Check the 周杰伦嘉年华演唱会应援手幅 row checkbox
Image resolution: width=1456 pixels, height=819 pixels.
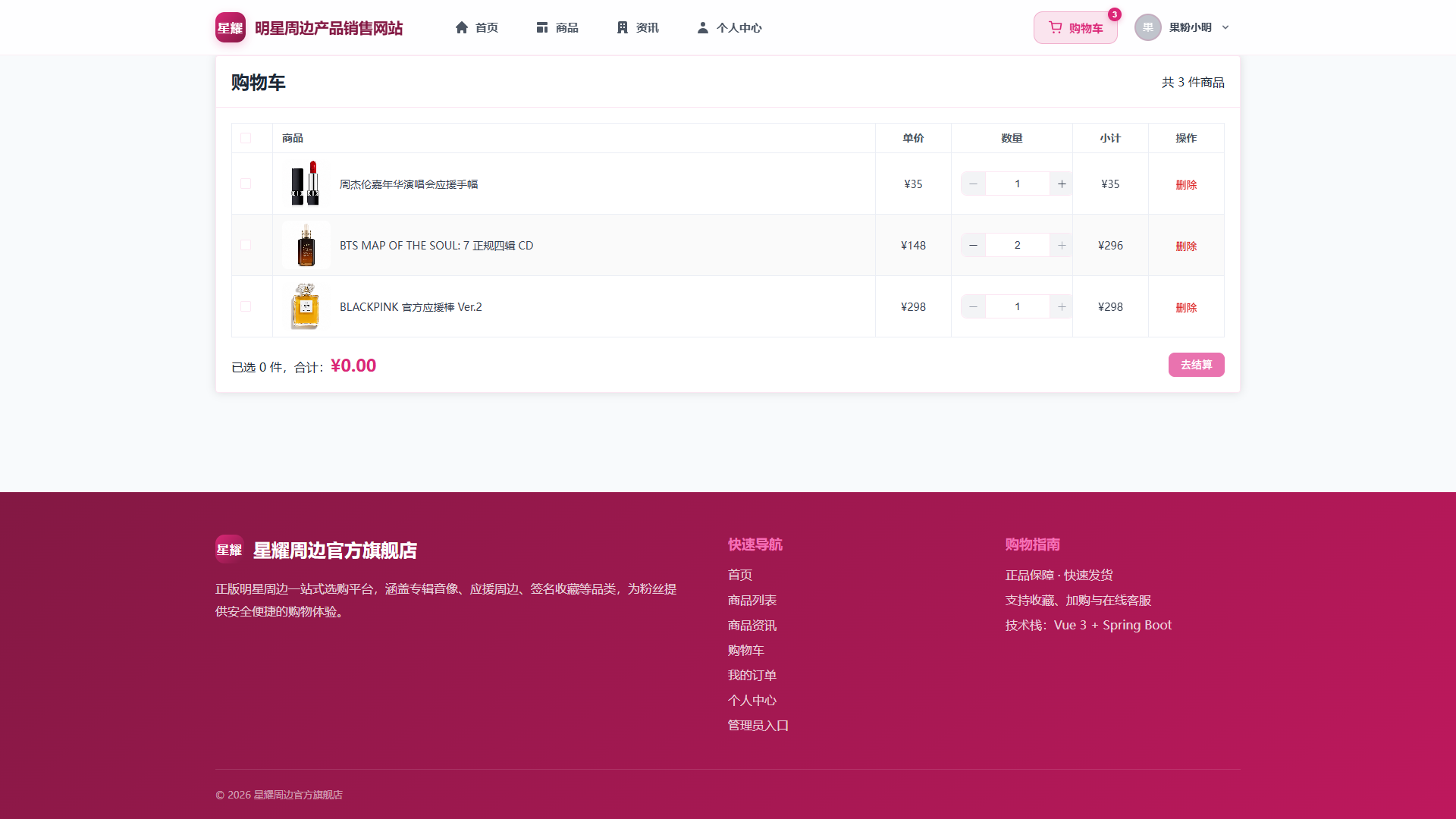pyautogui.click(x=246, y=184)
